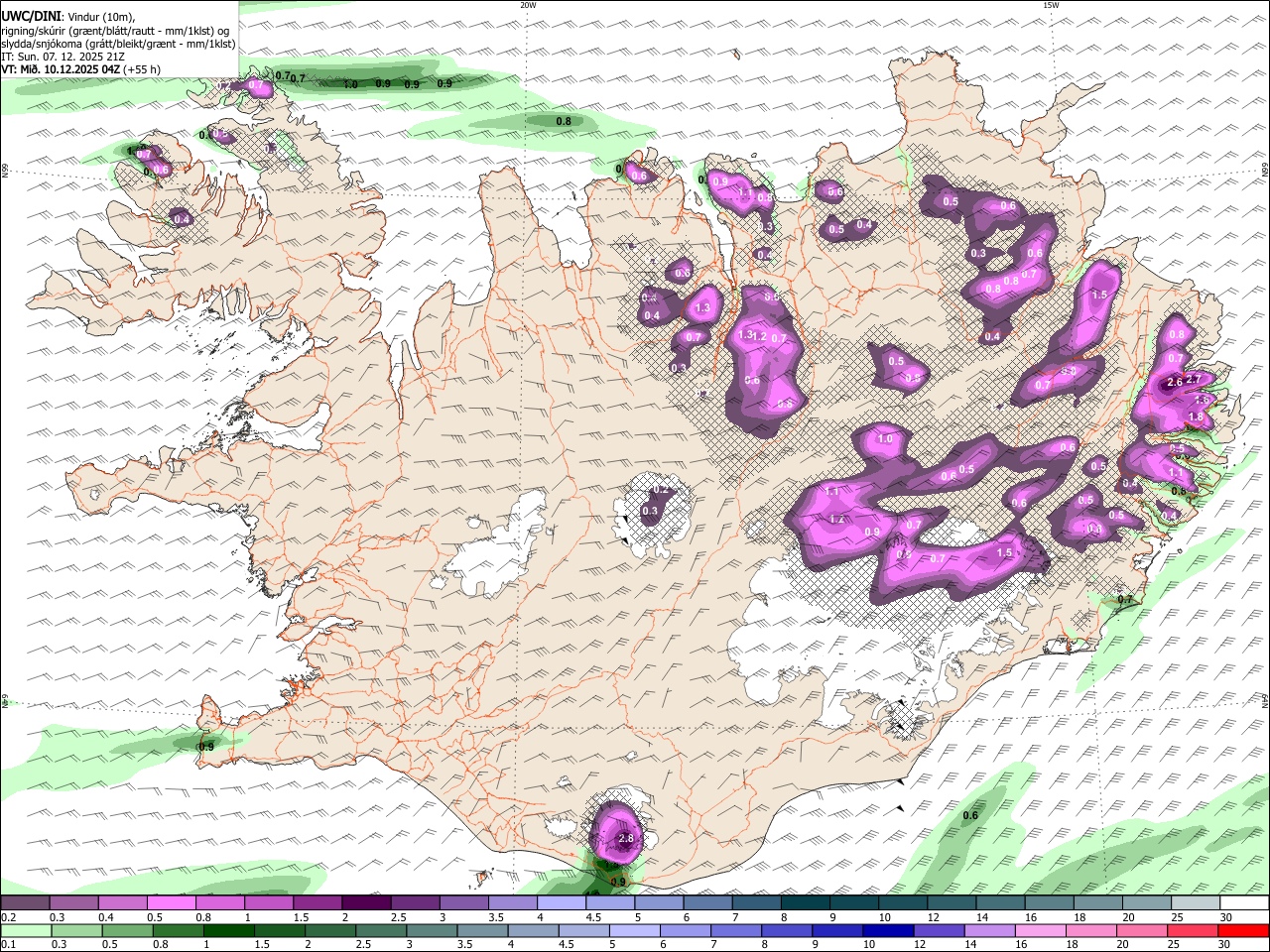The width and height of the screenshot is (1270, 952).
Task: Click the 2.8 snowfall value on the south coast
Action: [x=626, y=839]
